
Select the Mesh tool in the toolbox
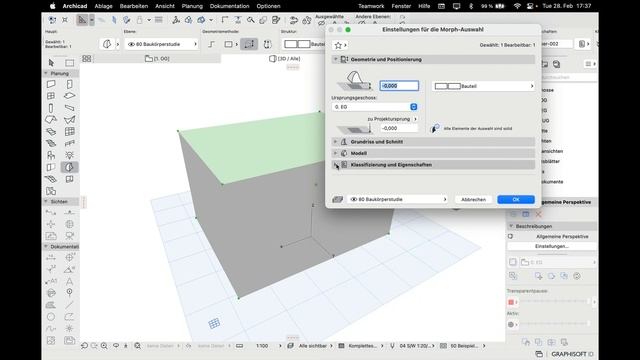coord(51,179)
